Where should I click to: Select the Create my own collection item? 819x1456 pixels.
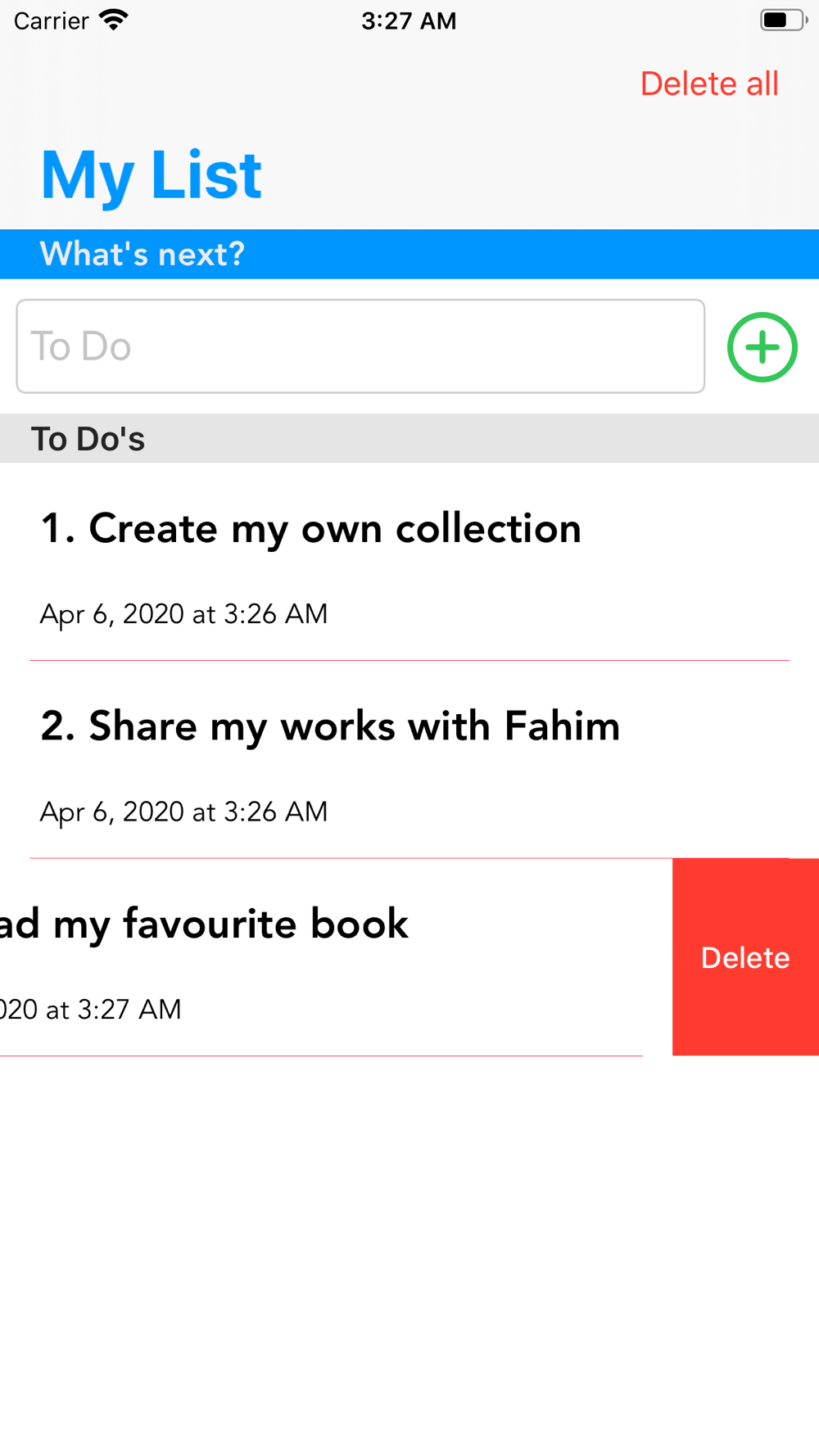409,562
